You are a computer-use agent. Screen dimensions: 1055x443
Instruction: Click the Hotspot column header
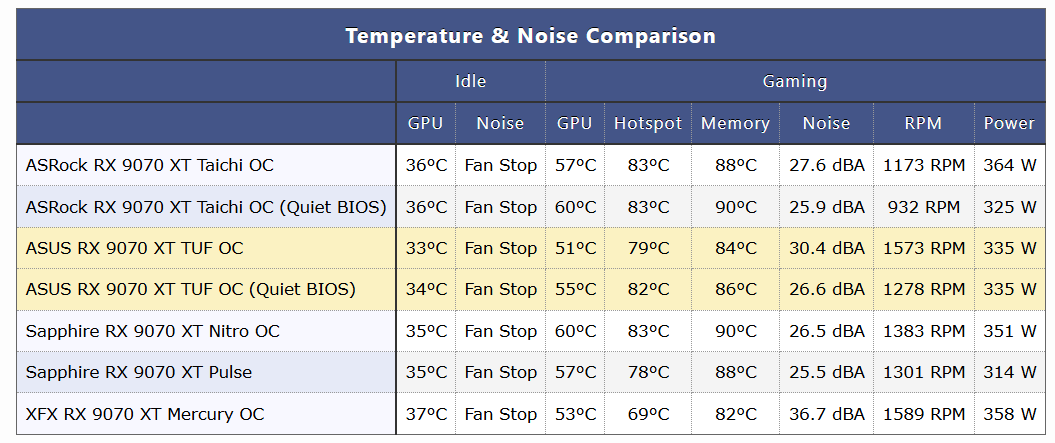tap(648, 124)
